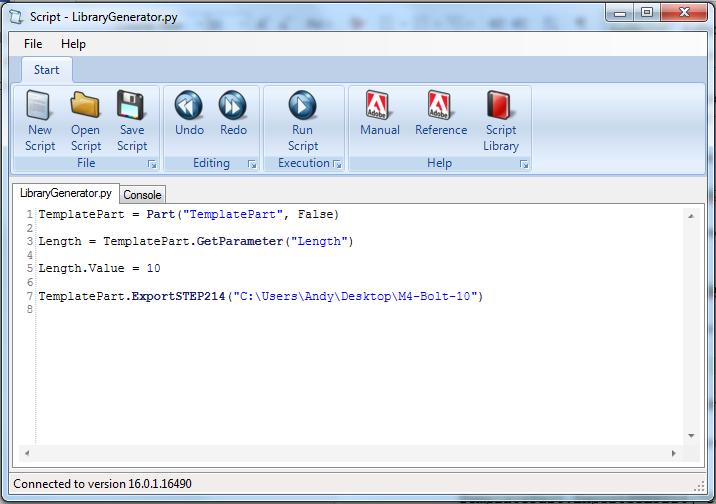Expand the Help group dialog launcher
The width and height of the screenshot is (716, 504).
pyautogui.click(x=524, y=164)
